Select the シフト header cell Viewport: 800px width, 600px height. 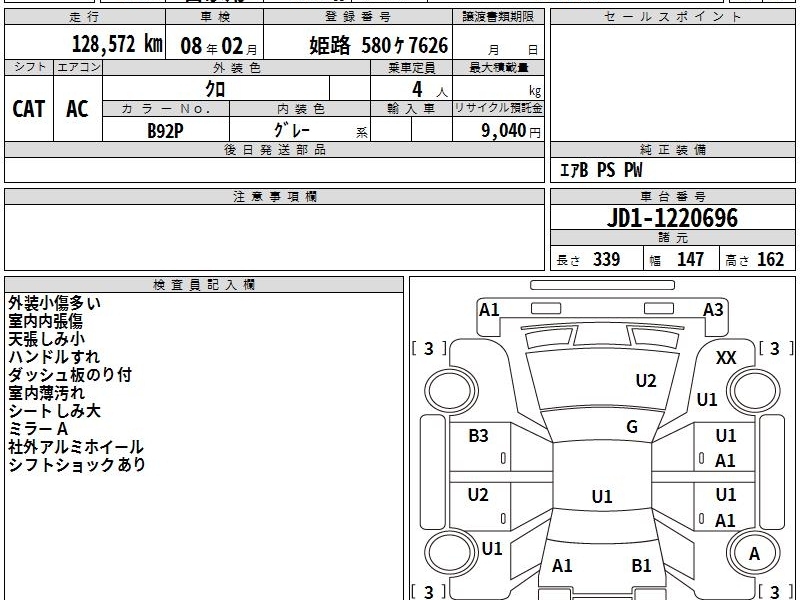point(29,67)
